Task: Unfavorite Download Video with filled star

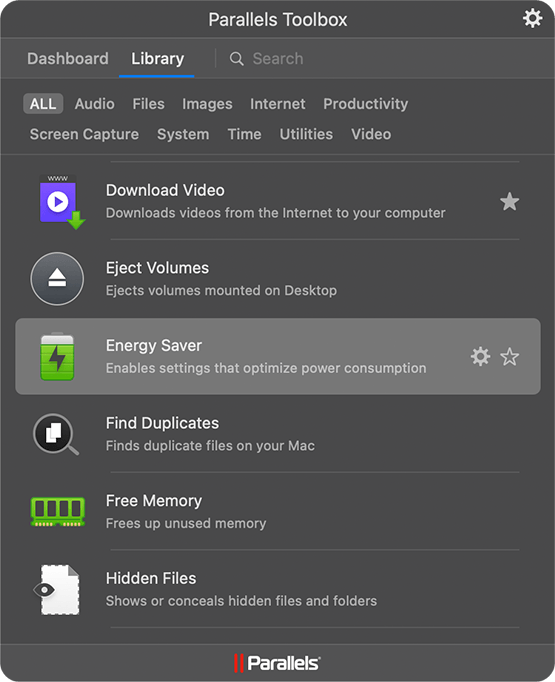Action: click(x=509, y=201)
